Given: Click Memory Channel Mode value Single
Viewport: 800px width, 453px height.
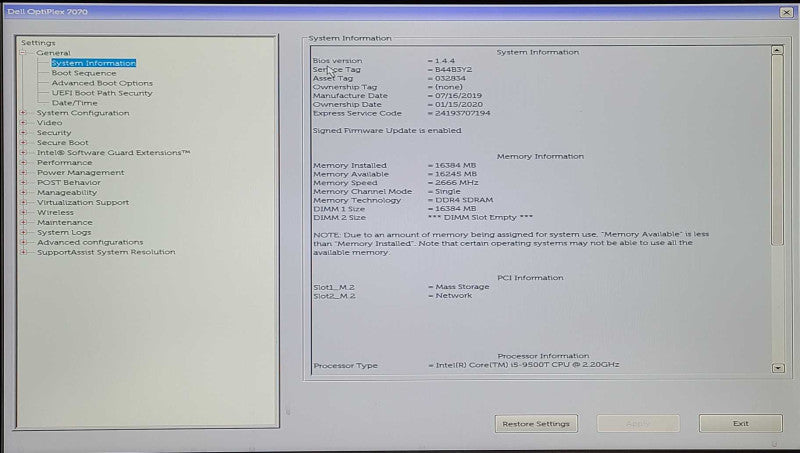Looking at the screenshot, I should point(447,191).
